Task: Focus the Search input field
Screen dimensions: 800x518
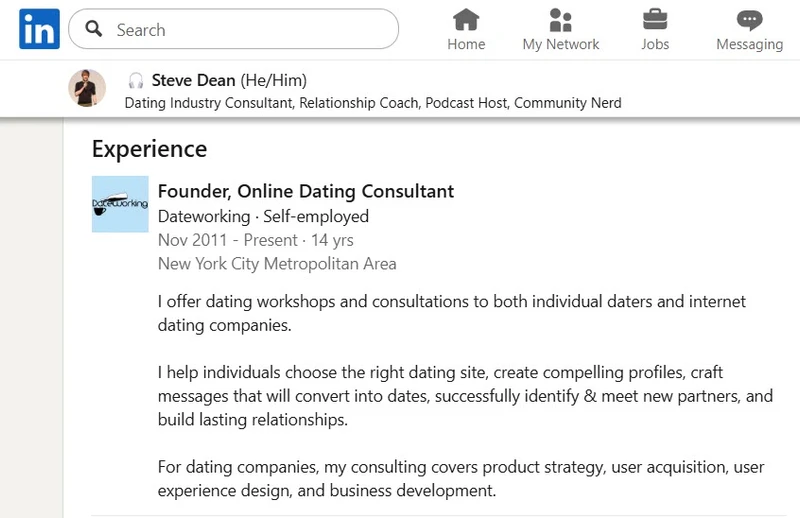Action: click(x=250, y=30)
